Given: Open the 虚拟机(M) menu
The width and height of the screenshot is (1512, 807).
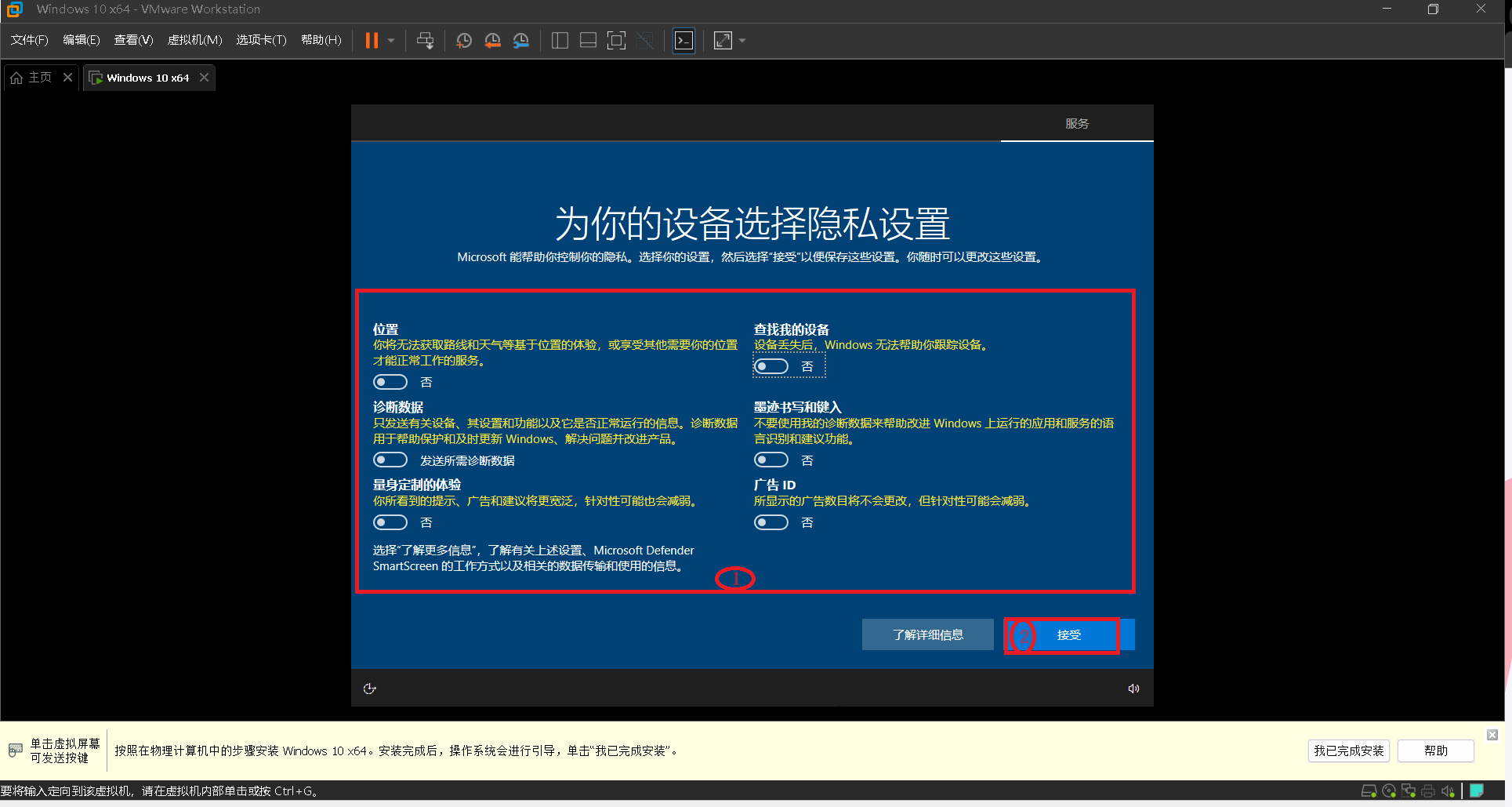Looking at the screenshot, I should 195,40.
